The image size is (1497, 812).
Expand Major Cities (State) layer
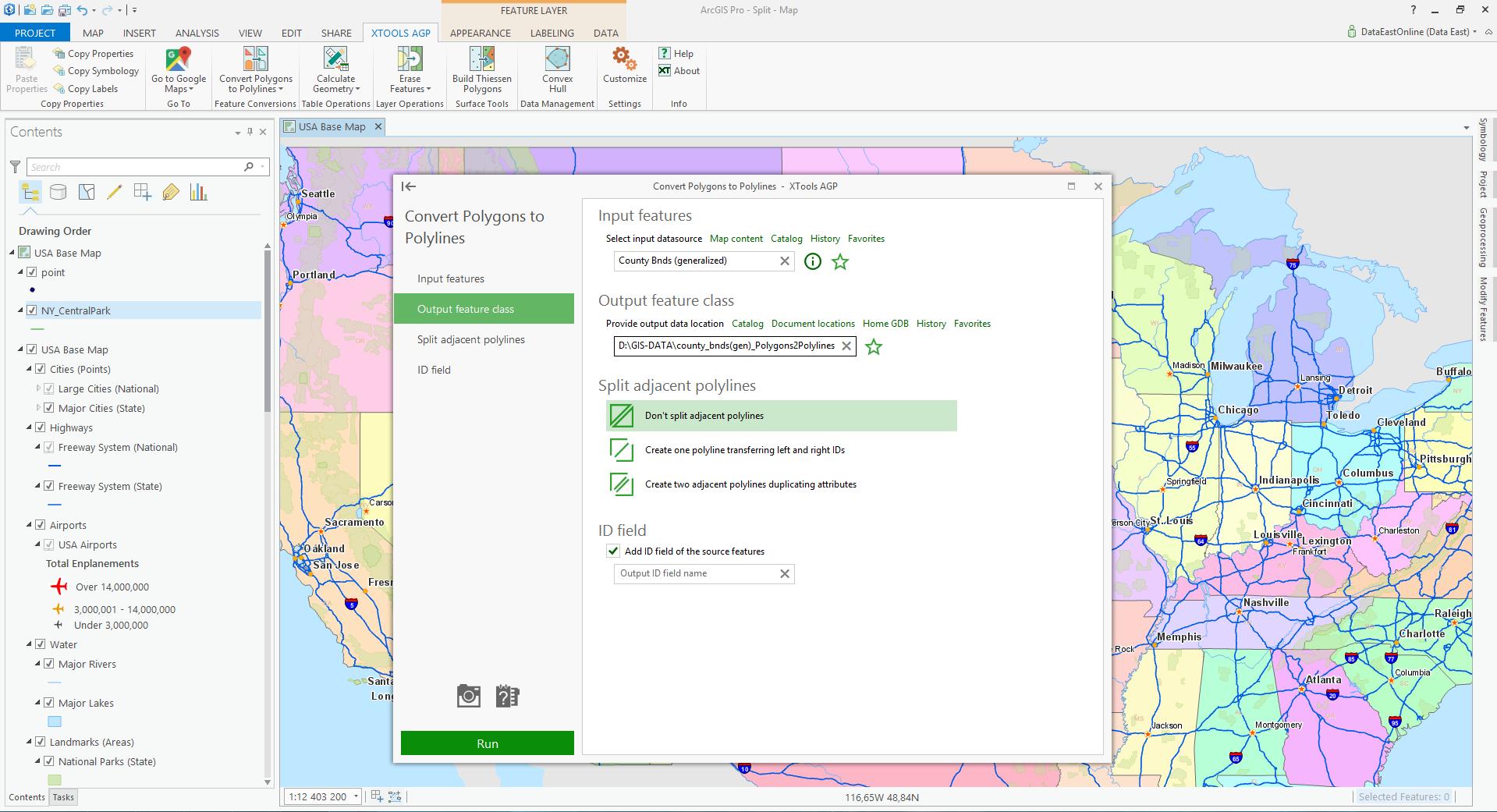coord(38,408)
